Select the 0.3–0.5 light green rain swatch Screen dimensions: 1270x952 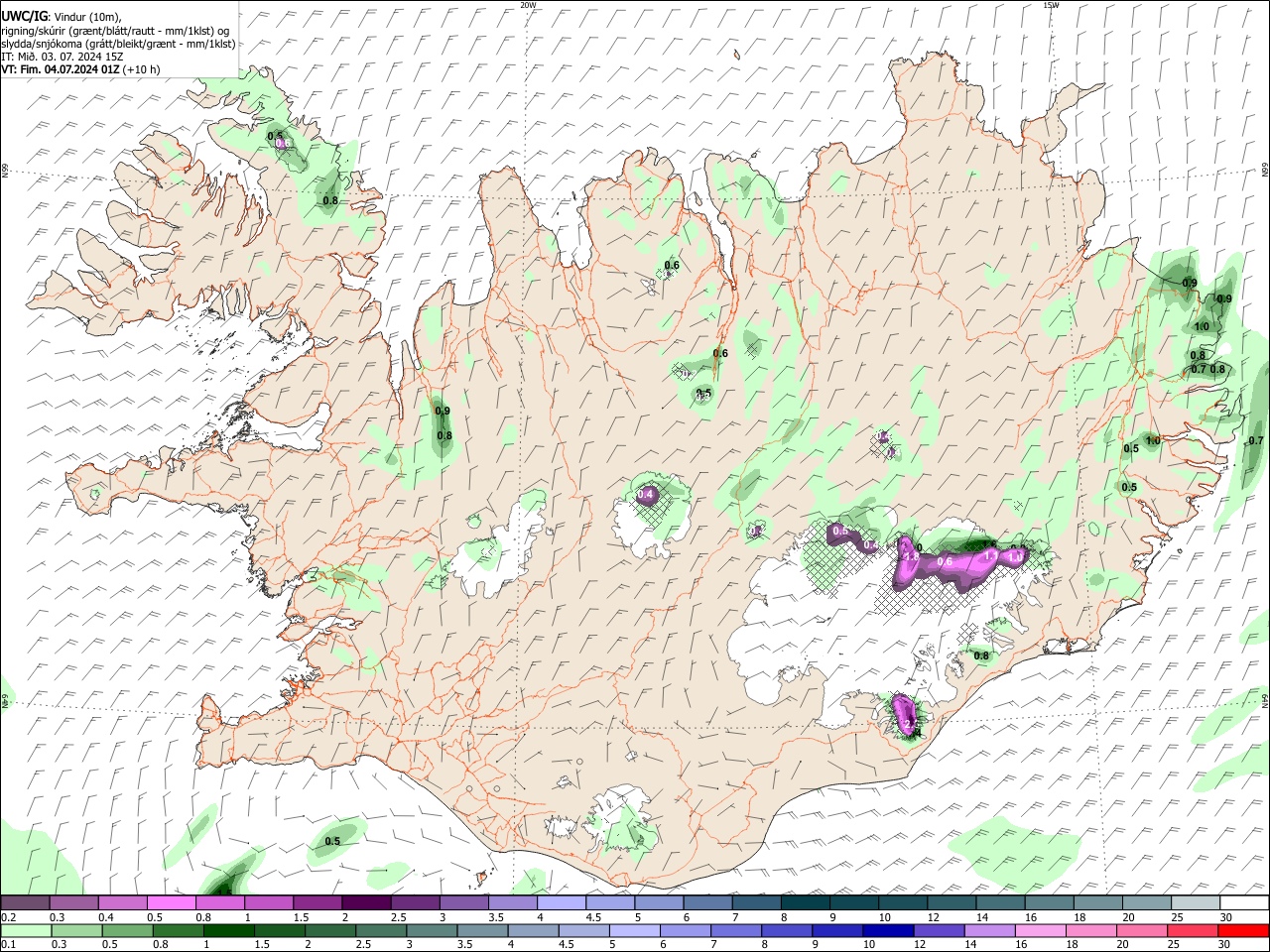(x=76, y=930)
